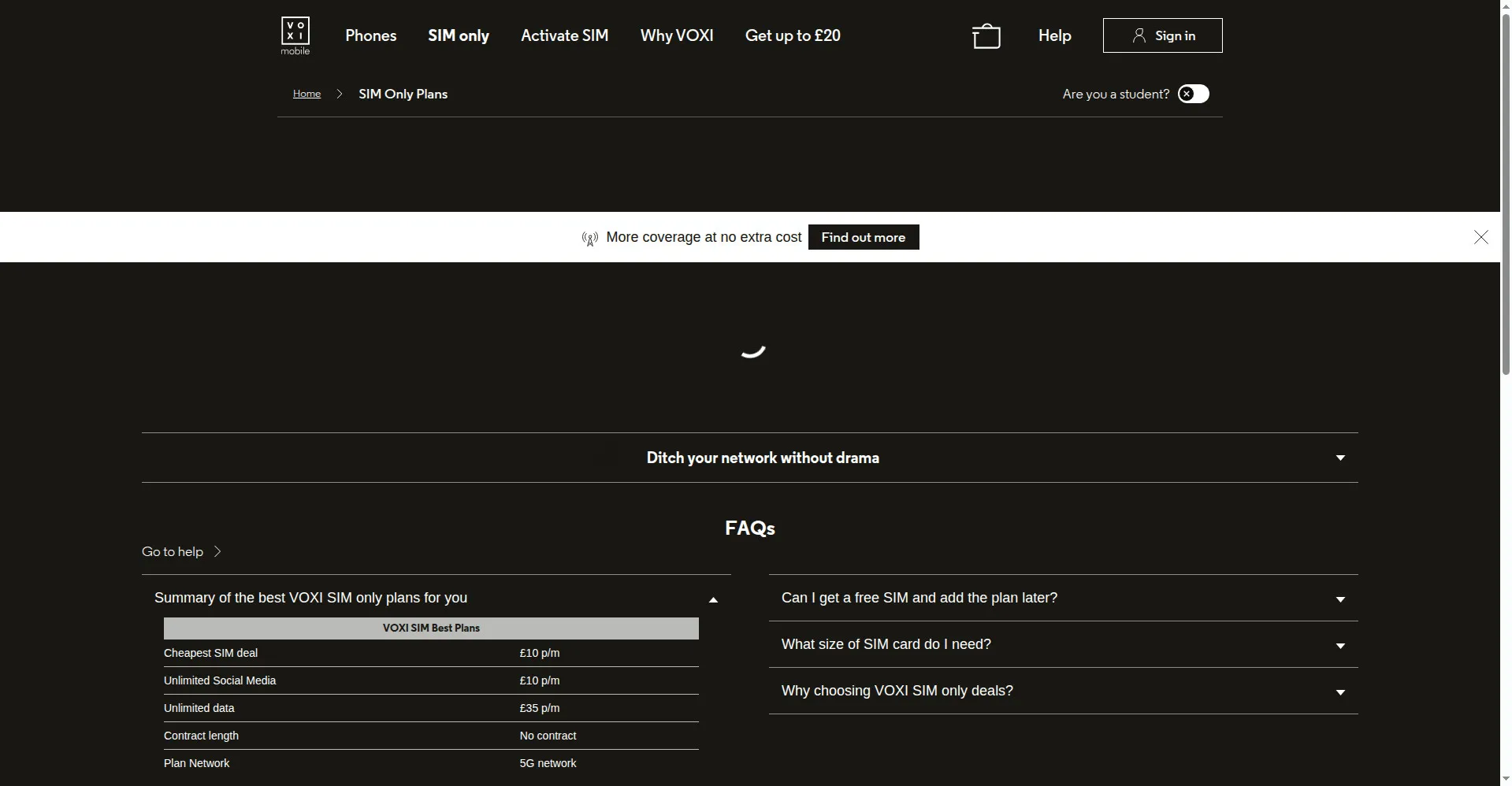Viewport: 1512px width, 786px height.
Task: Open Why VOXI navigation item
Action: 677,35
